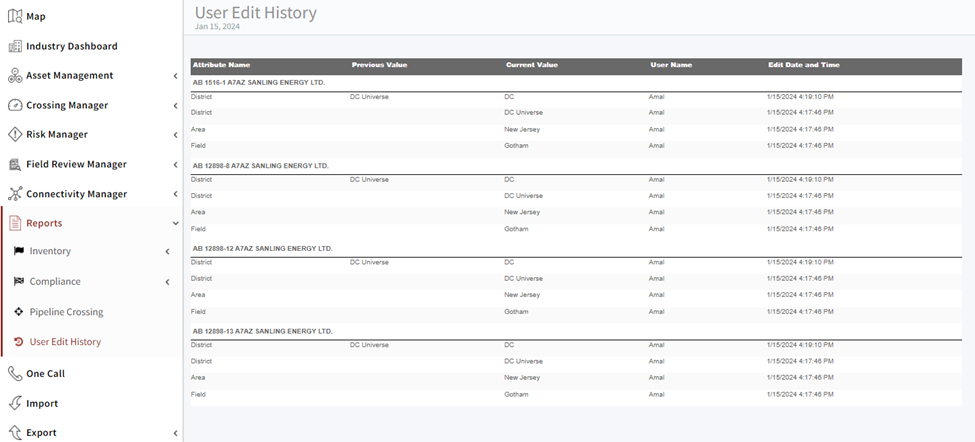Expand the Connectivity Manager chevron
Image resolution: width=975 pixels, height=442 pixels.
(x=175, y=194)
